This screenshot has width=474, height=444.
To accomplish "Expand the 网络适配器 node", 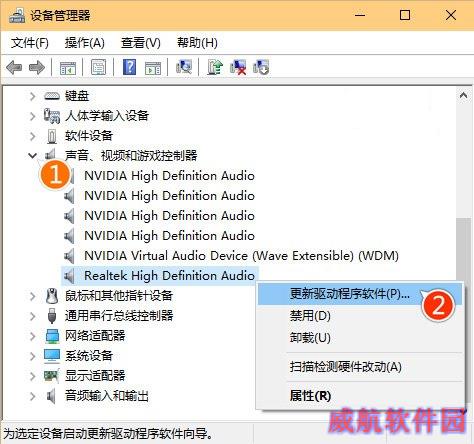I will click(x=32, y=336).
